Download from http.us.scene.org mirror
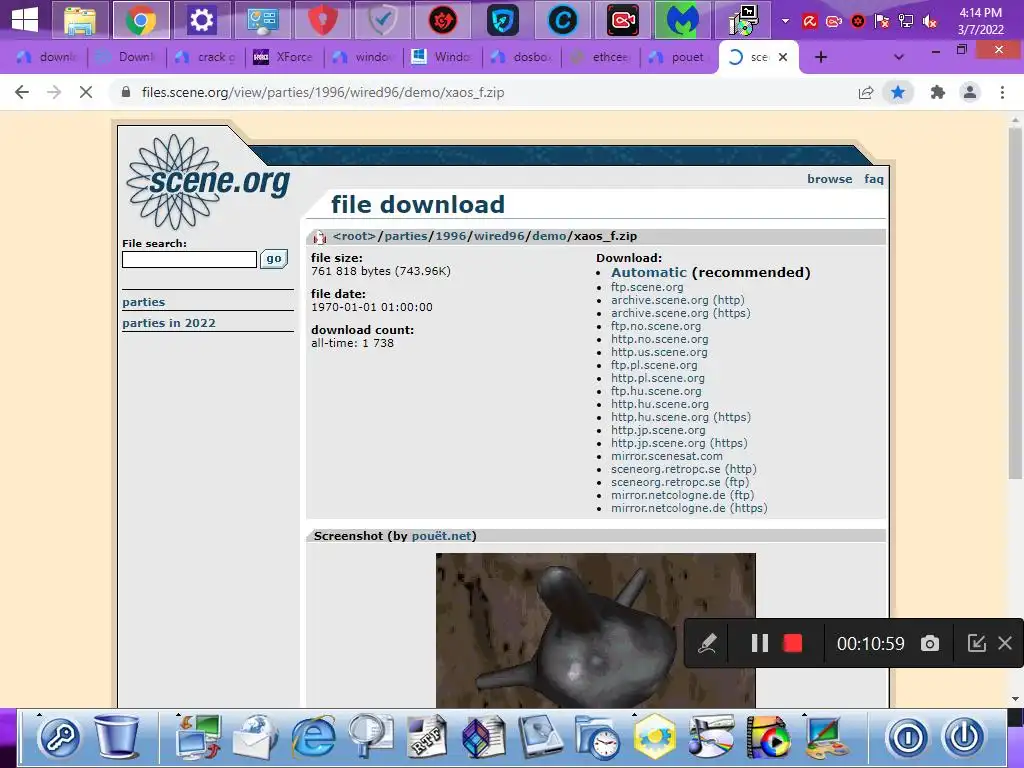 (x=659, y=352)
